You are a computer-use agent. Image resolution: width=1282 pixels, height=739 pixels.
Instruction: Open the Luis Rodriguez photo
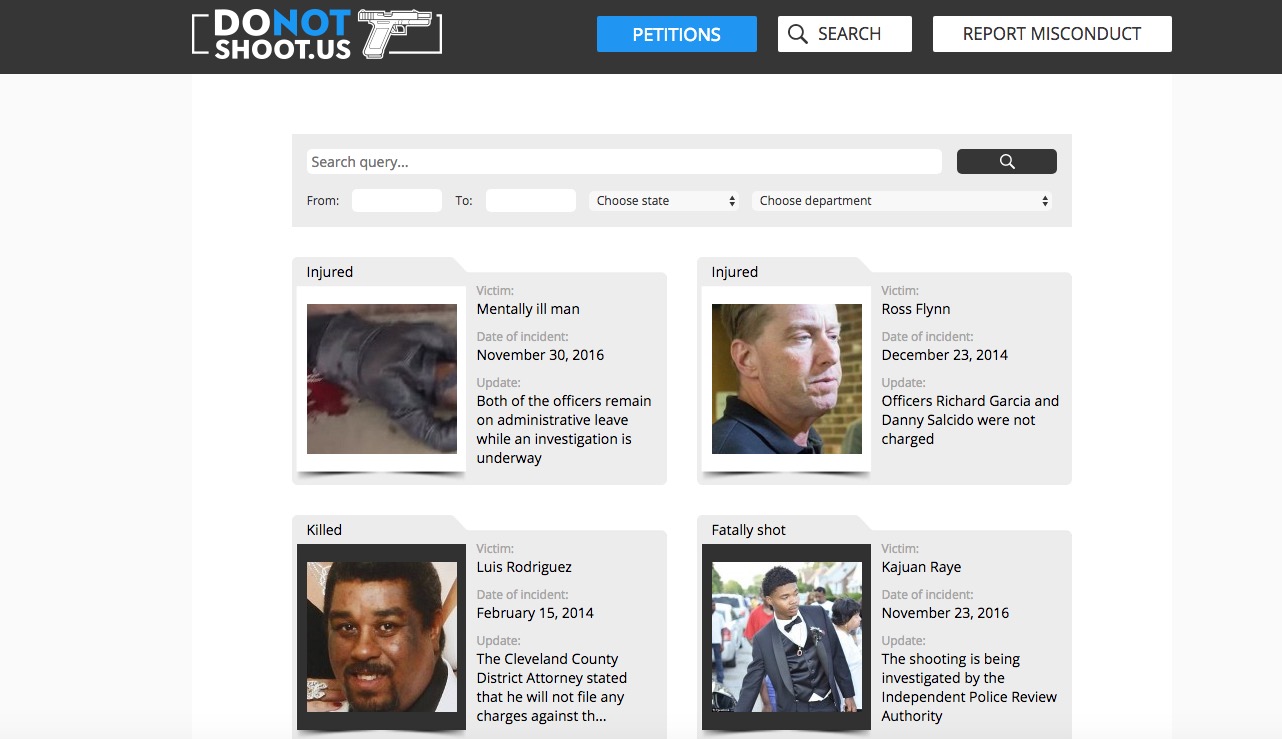382,637
